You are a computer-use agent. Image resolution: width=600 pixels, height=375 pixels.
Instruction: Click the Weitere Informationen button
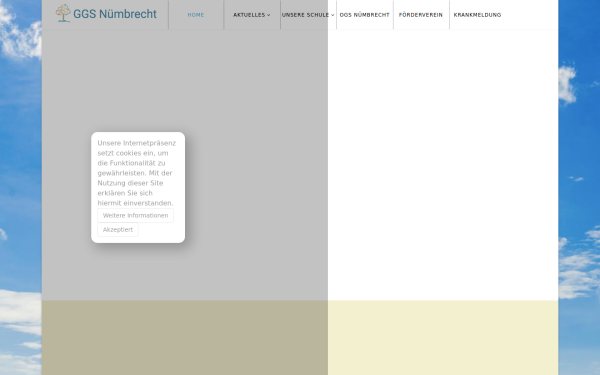click(x=135, y=215)
